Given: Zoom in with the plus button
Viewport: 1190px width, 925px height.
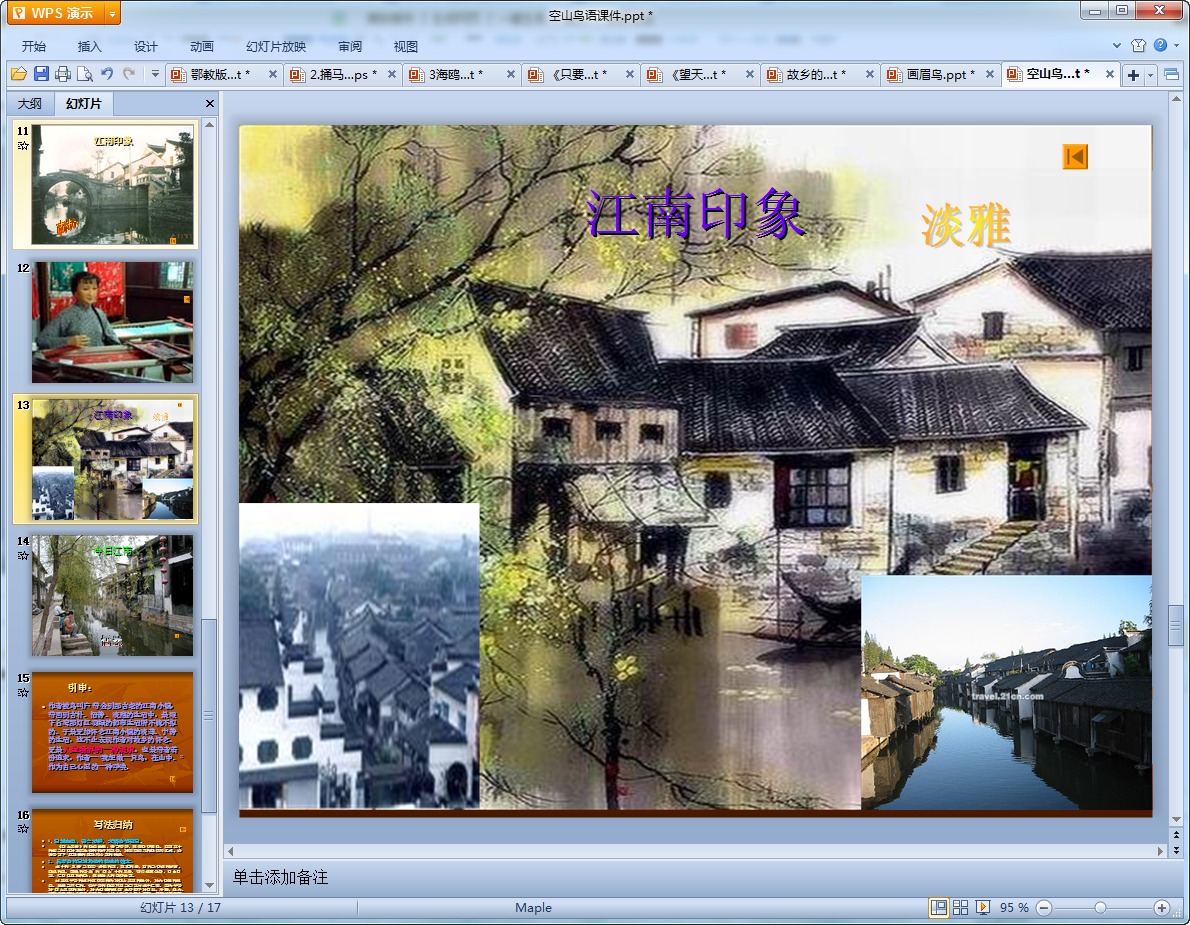Looking at the screenshot, I should pyautogui.click(x=1161, y=908).
